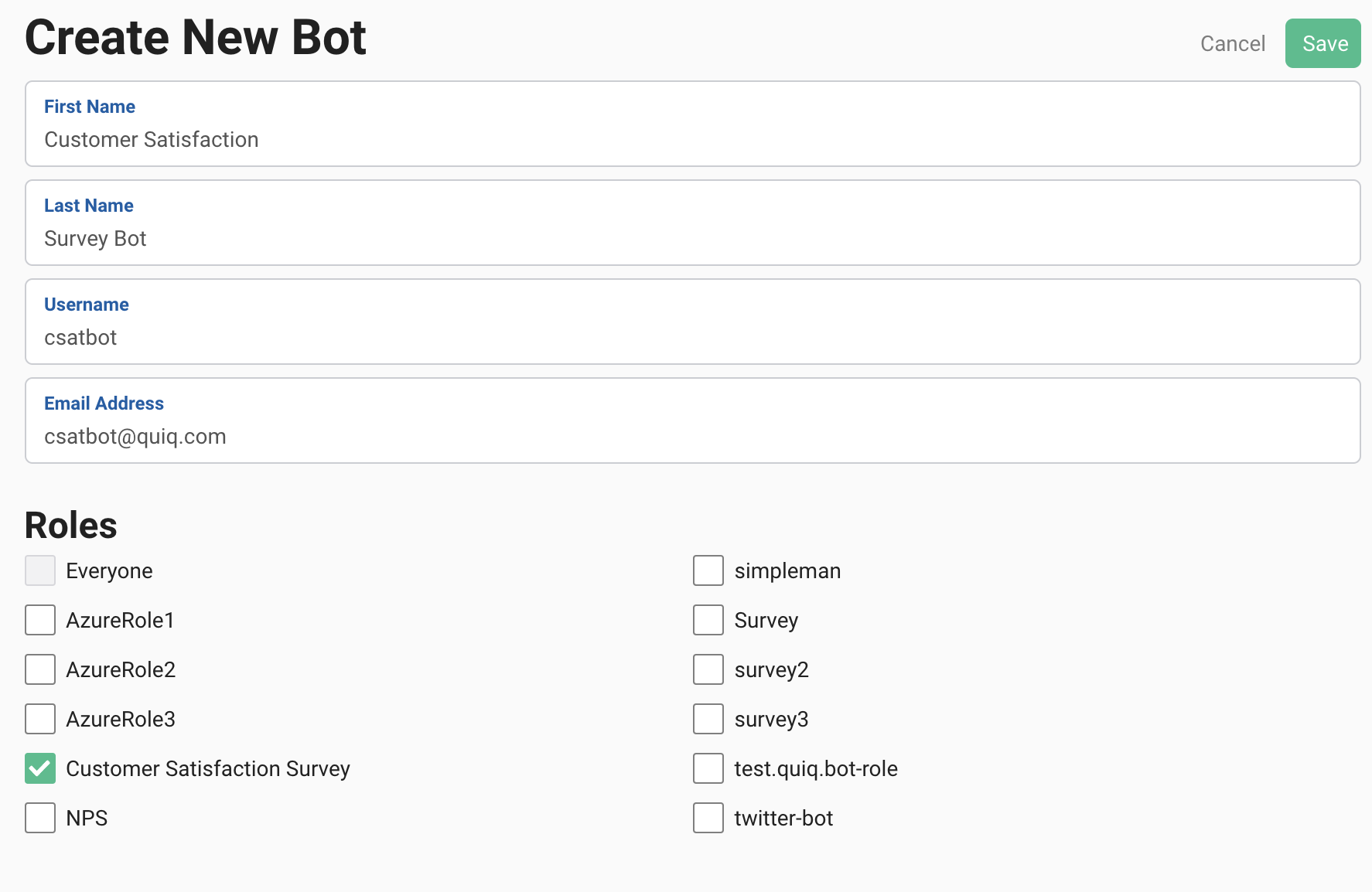Check the test.quiq.bot-role checkbox
Screen dimensions: 1372x892
point(708,768)
